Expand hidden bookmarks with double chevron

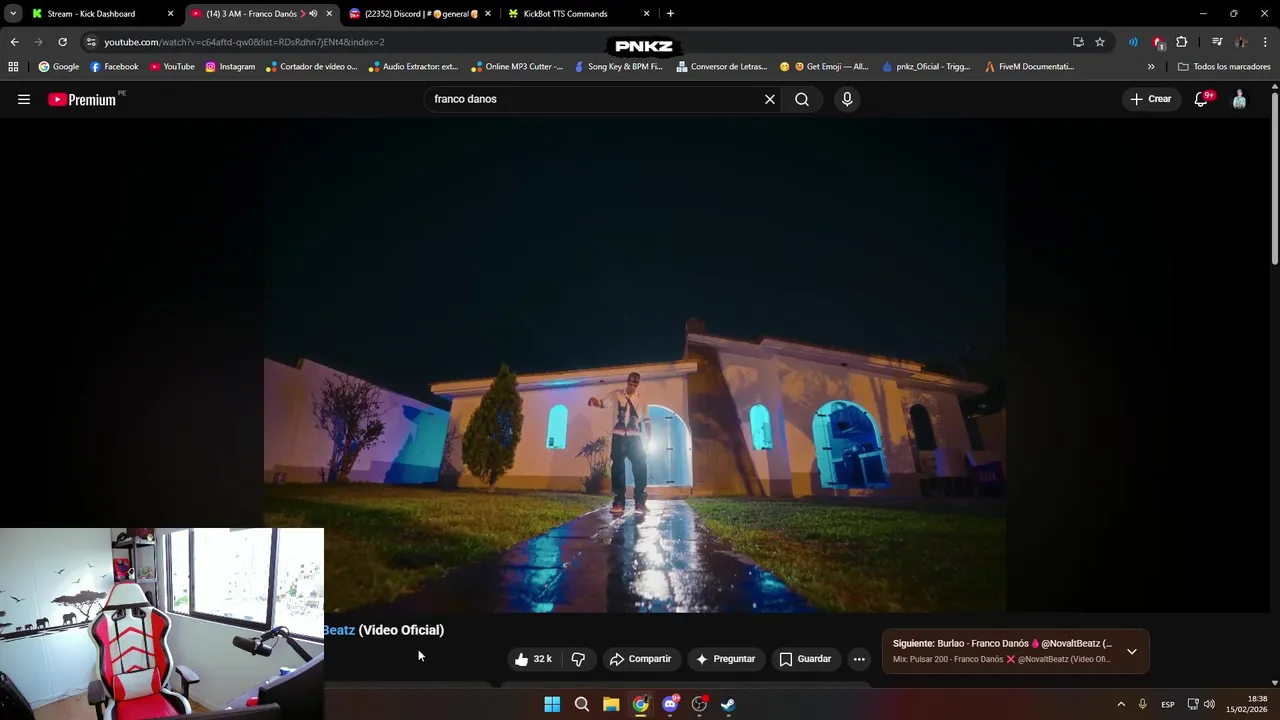[1151, 67]
